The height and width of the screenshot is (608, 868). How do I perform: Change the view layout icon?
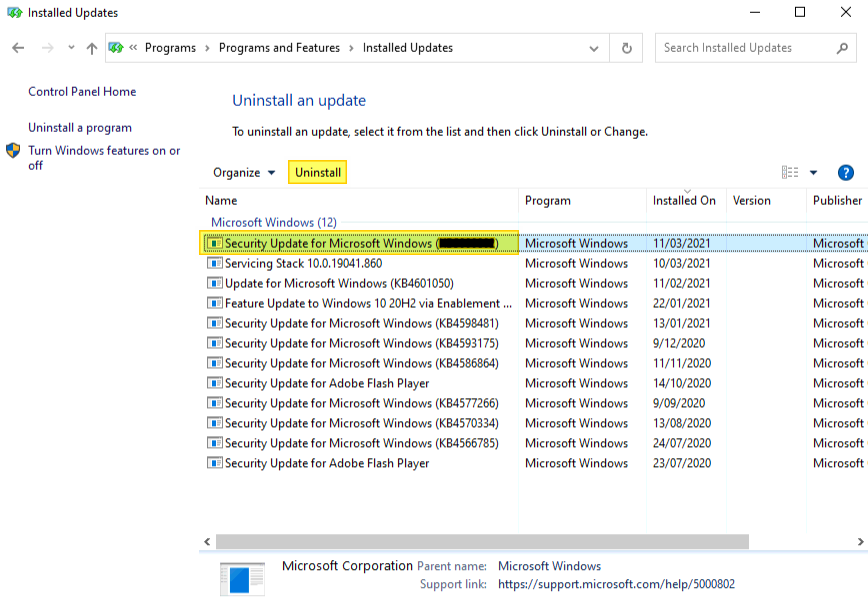click(x=790, y=172)
